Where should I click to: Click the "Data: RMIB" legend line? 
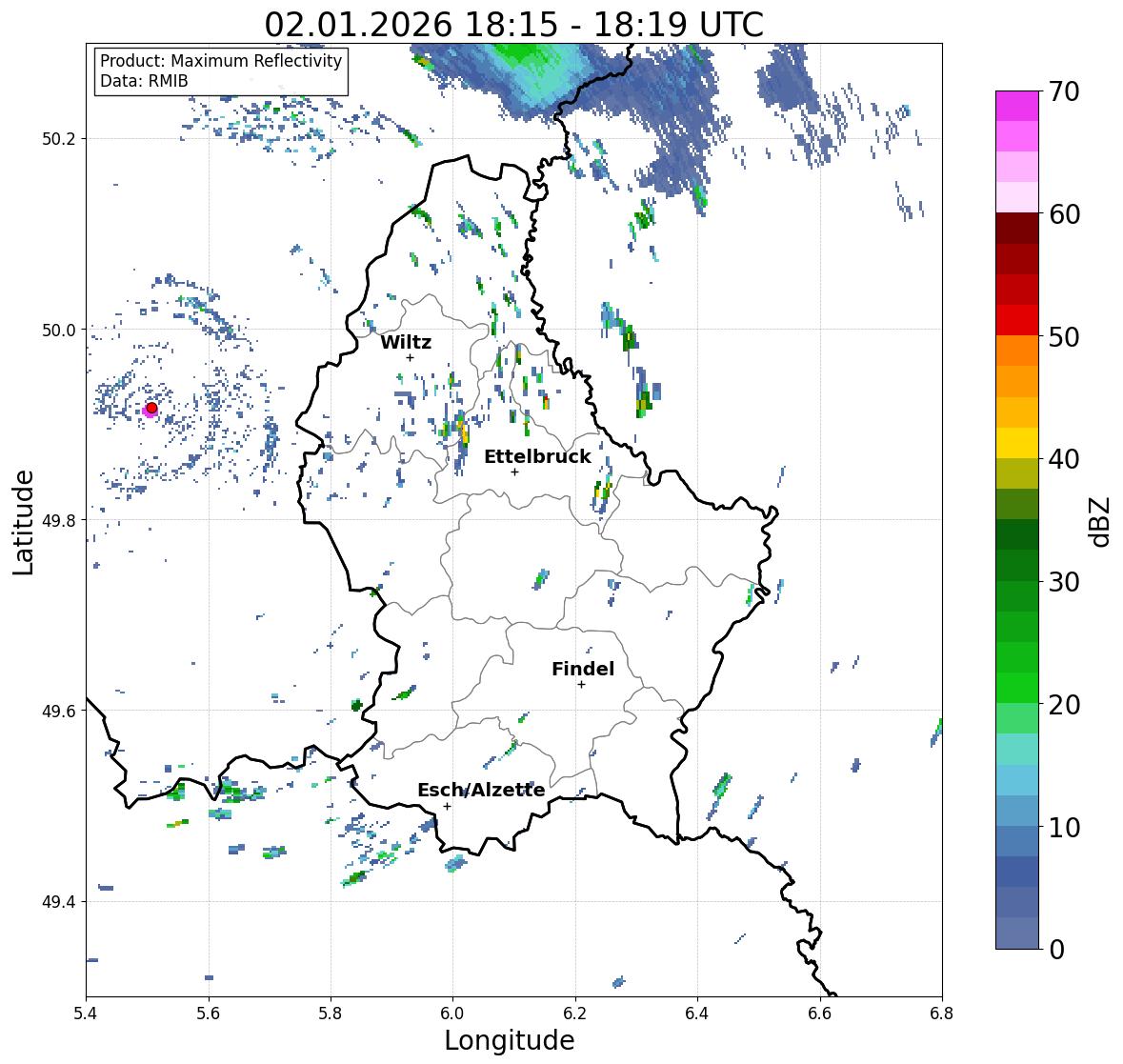pos(144,81)
